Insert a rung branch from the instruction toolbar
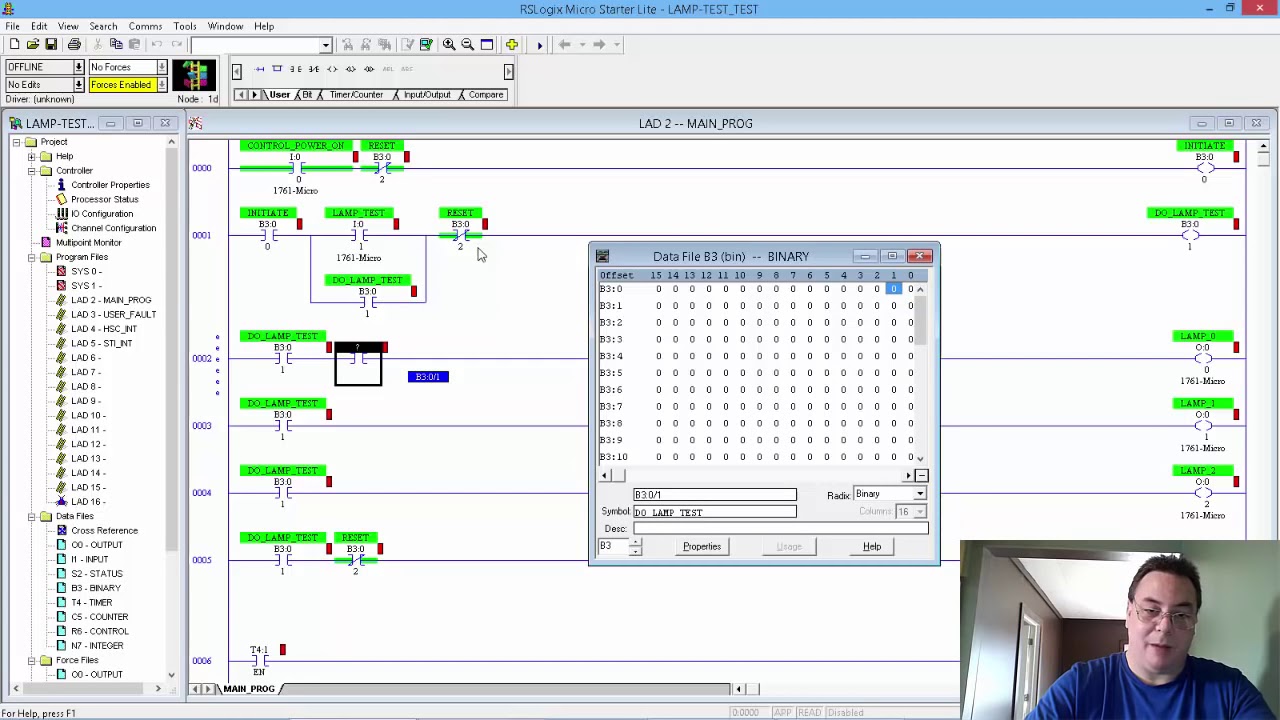 [278, 69]
